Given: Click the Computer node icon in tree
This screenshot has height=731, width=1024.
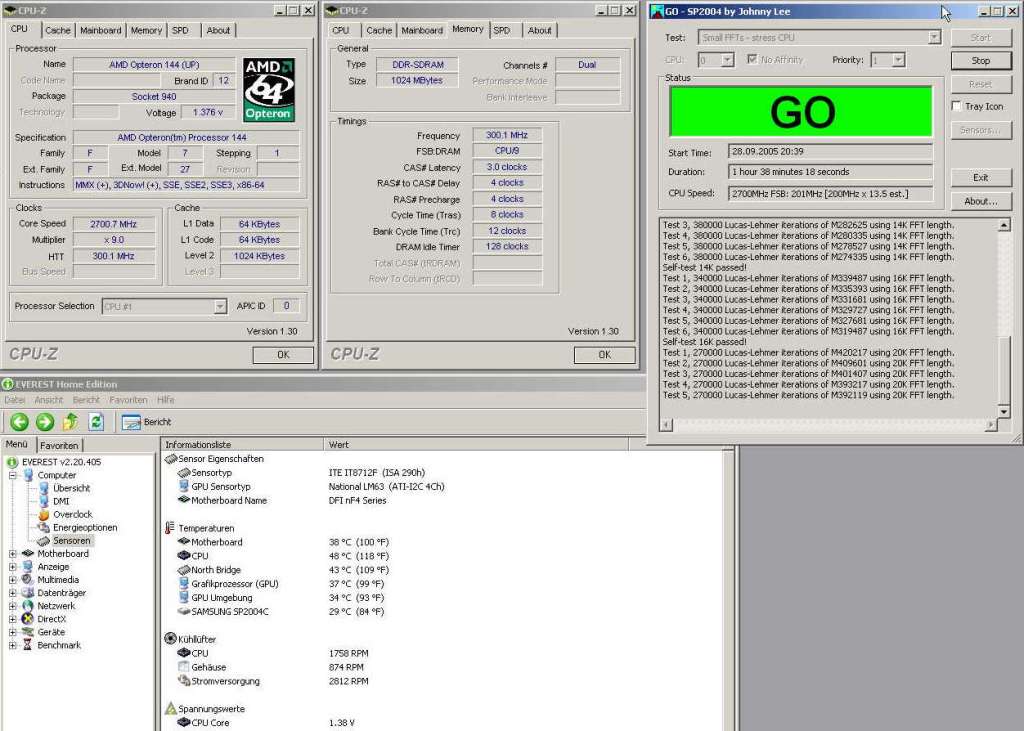Looking at the screenshot, I should point(28,475).
